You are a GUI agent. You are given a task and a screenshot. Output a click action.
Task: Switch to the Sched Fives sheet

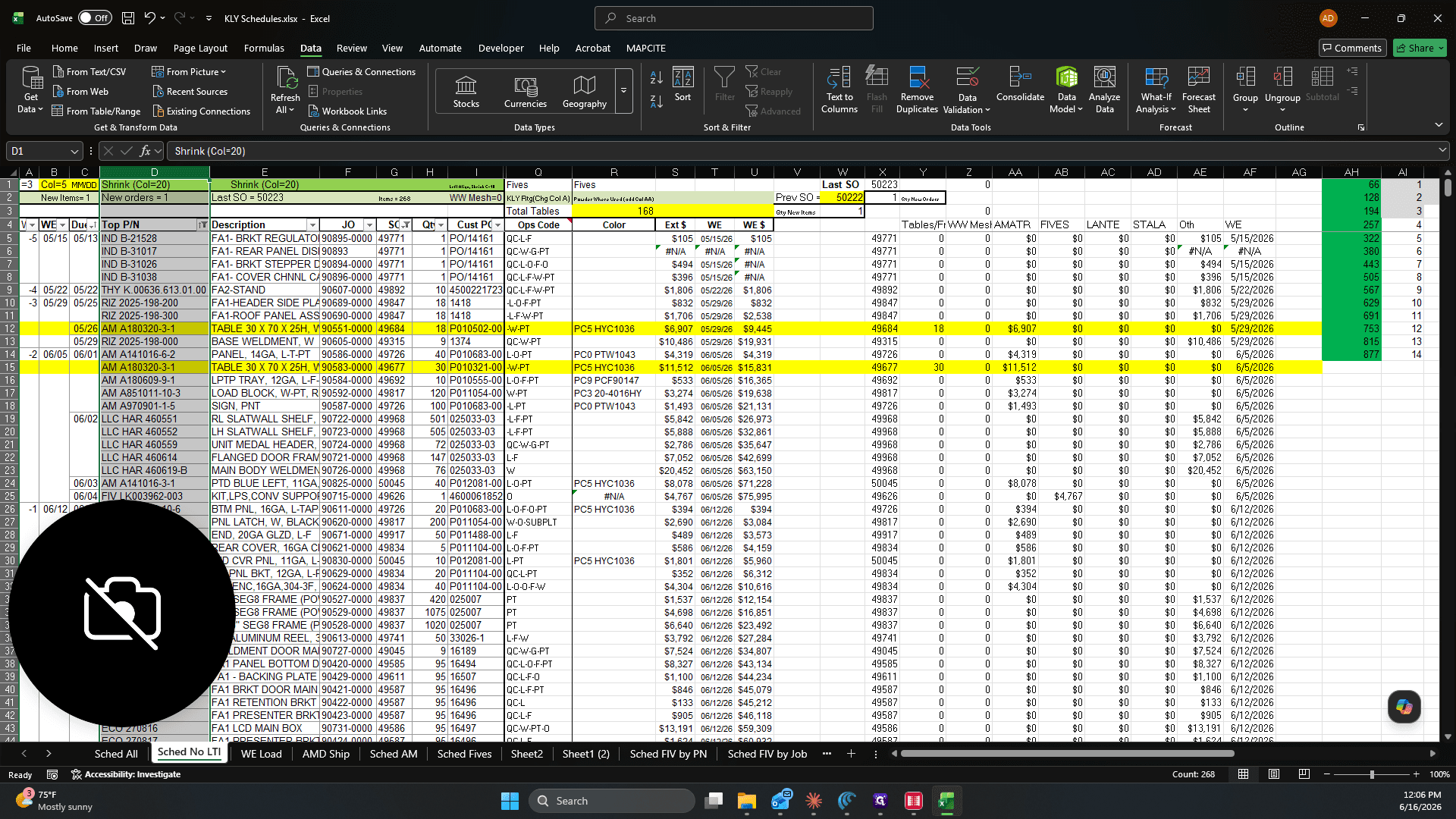click(465, 754)
